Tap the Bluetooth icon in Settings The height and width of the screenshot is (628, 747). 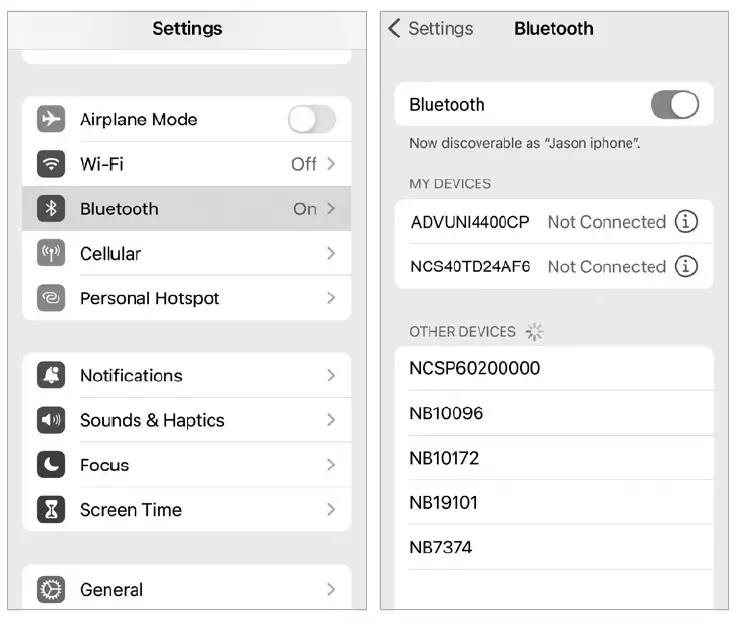pyautogui.click(x=51, y=209)
